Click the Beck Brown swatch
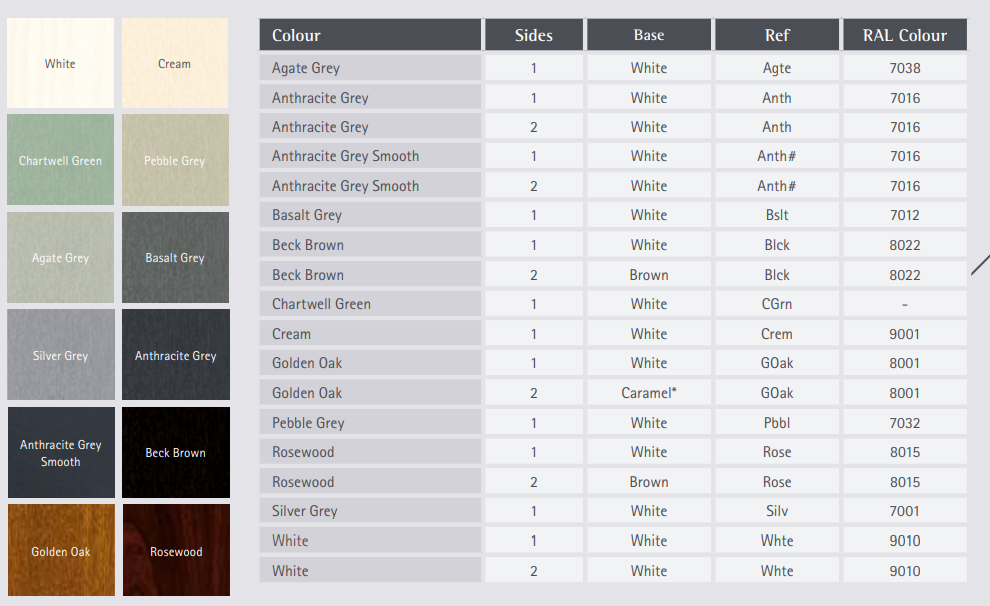990x606 pixels. coord(176,453)
